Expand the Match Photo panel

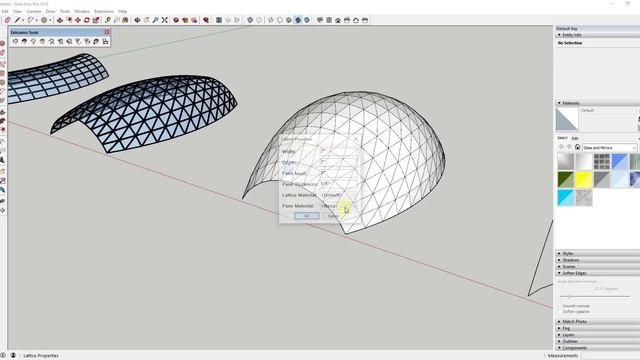pos(559,322)
